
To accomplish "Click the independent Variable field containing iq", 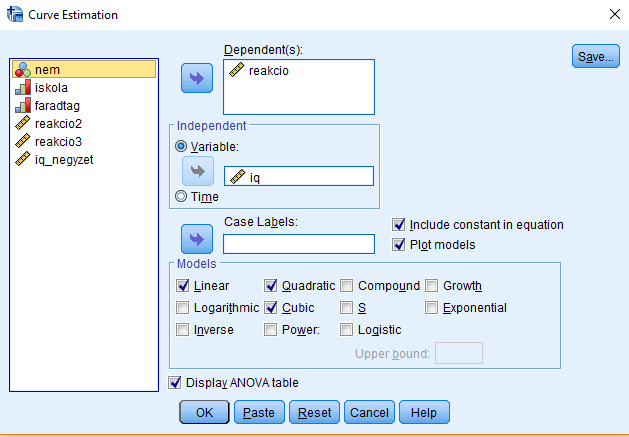I will click(x=299, y=176).
